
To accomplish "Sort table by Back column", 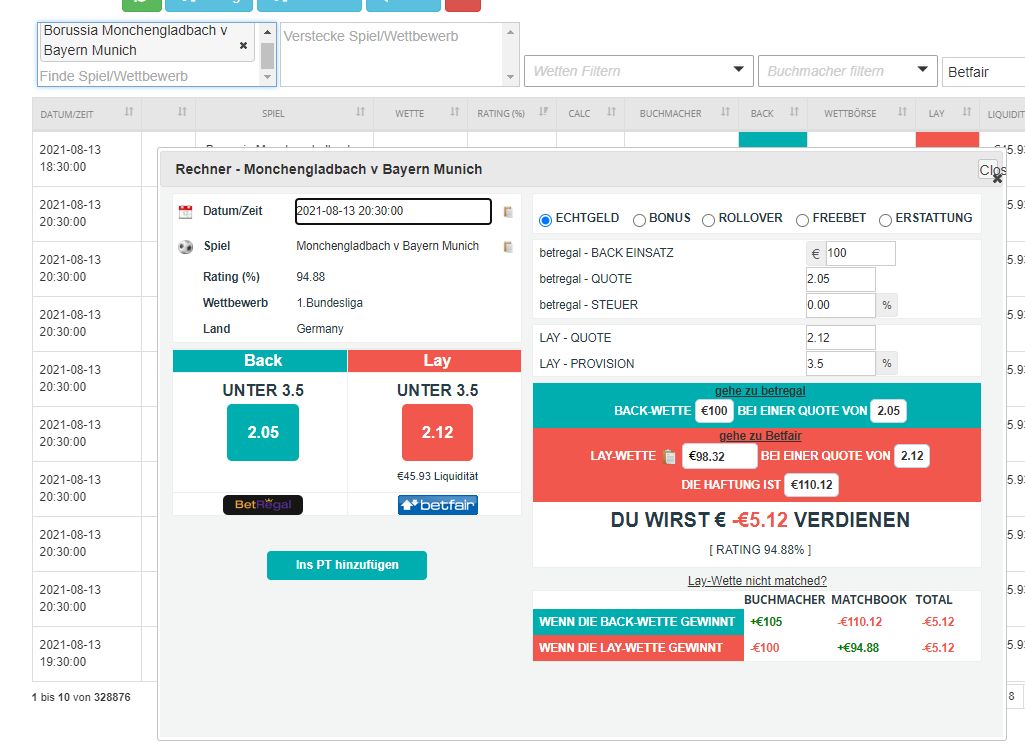I will click(794, 112).
